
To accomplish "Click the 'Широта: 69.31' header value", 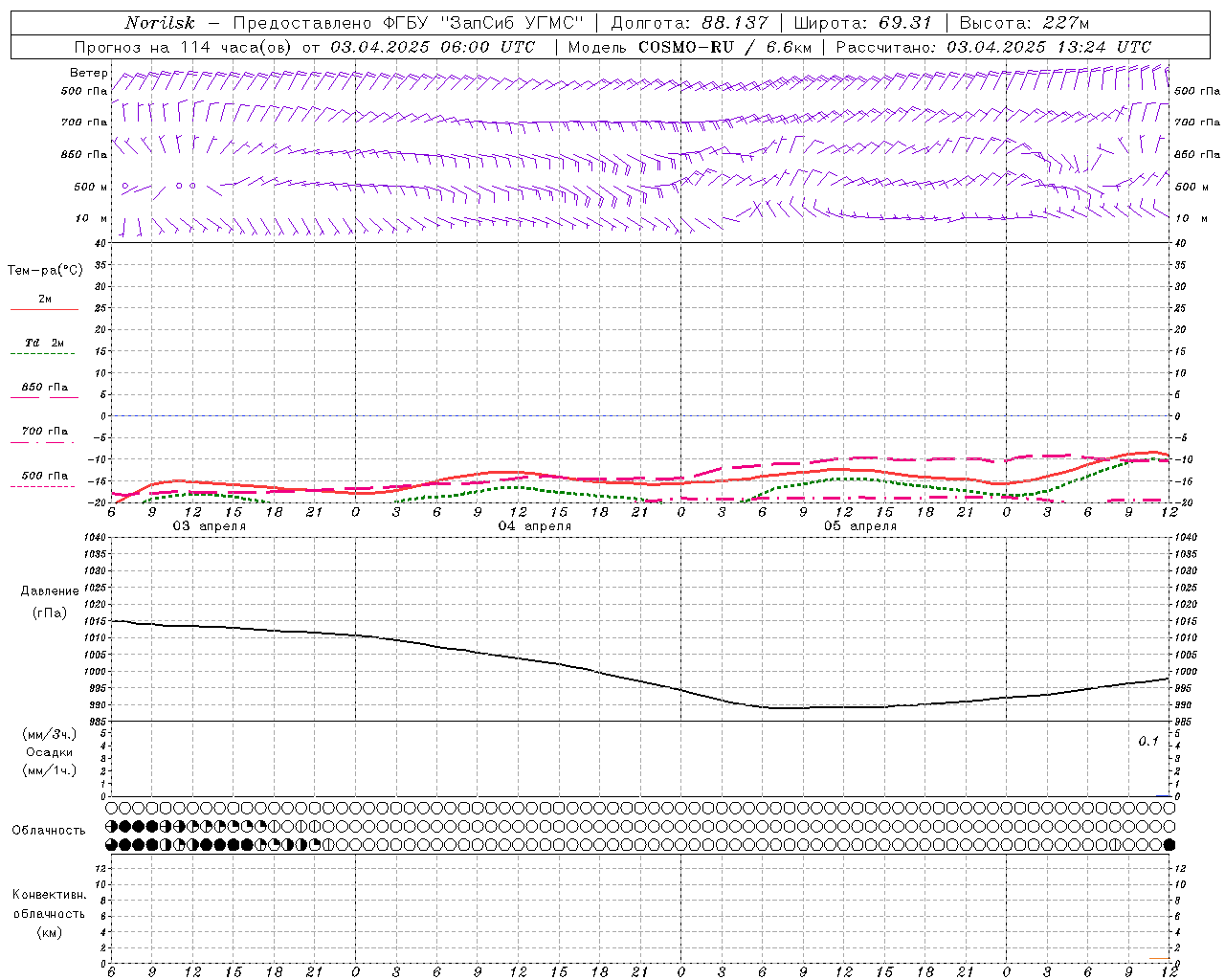I will 863,23.
